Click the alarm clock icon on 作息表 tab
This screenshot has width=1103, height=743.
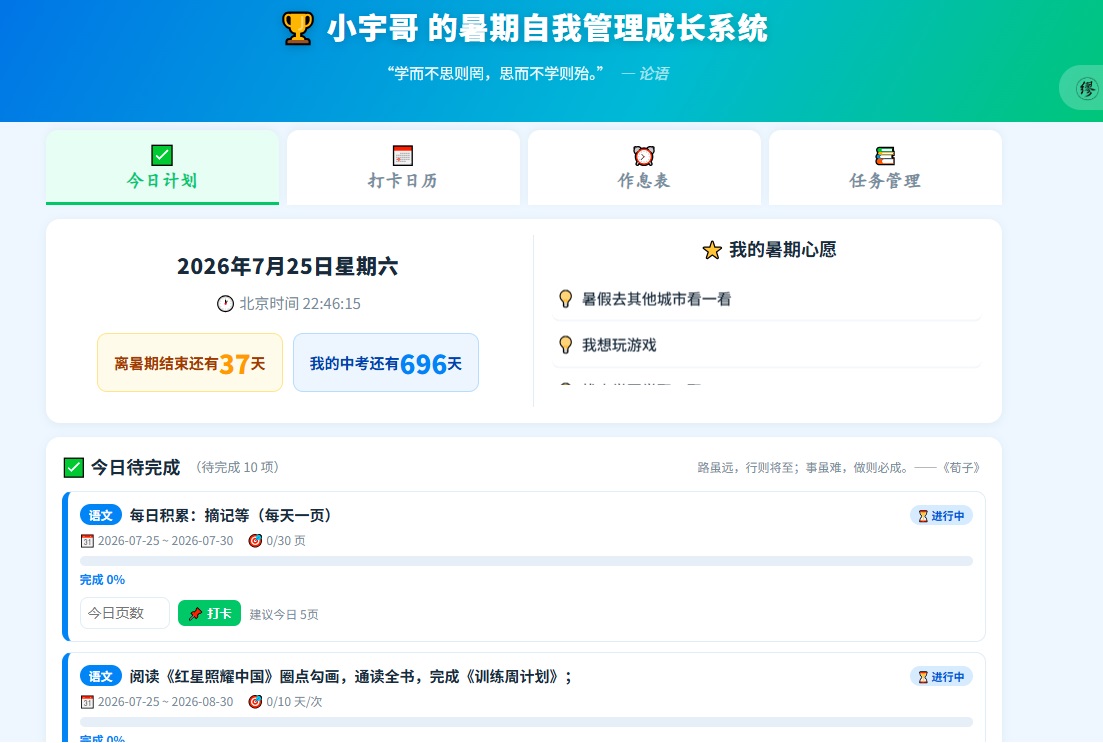[x=644, y=155]
